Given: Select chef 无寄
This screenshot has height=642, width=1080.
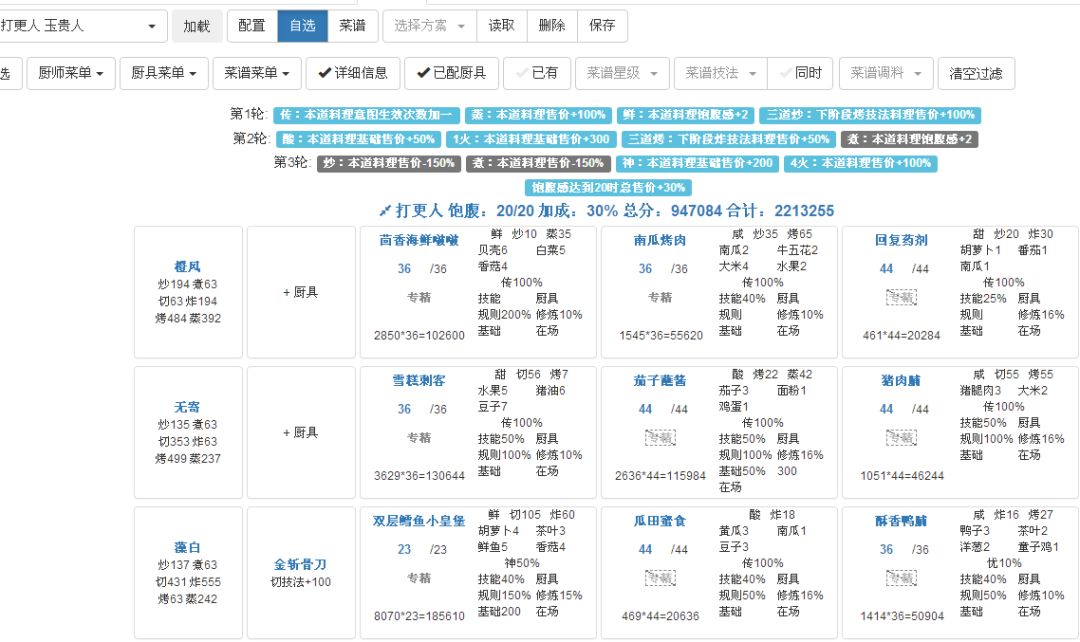Looking at the screenshot, I should coord(187,407).
